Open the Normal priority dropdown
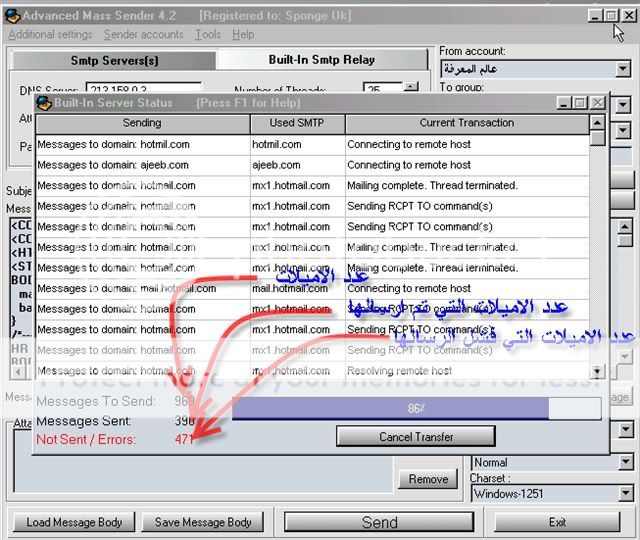Viewport: 640px width, 540px height. click(626, 463)
